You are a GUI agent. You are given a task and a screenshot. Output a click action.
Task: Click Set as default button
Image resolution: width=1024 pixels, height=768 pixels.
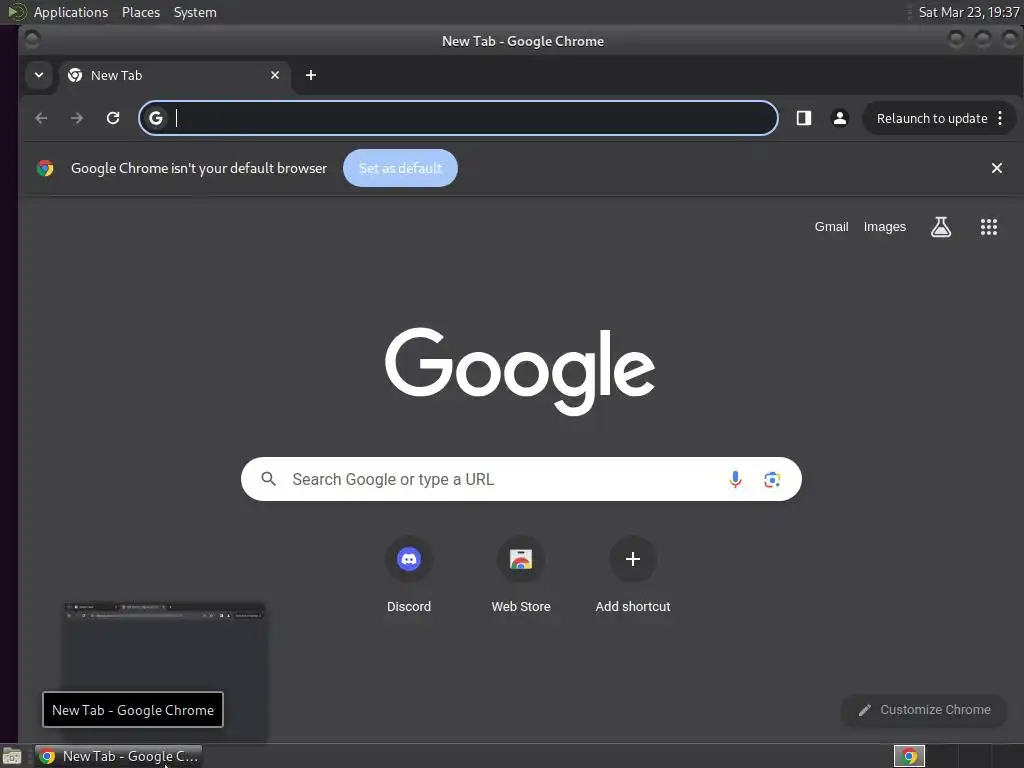[400, 168]
